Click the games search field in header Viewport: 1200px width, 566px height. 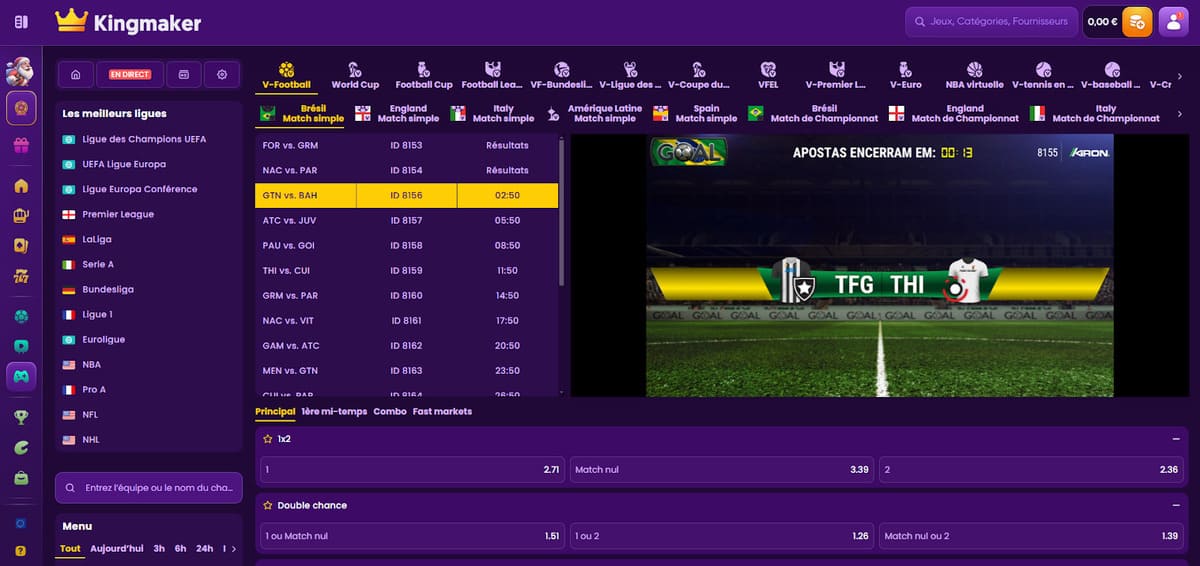tap(990, 21)
